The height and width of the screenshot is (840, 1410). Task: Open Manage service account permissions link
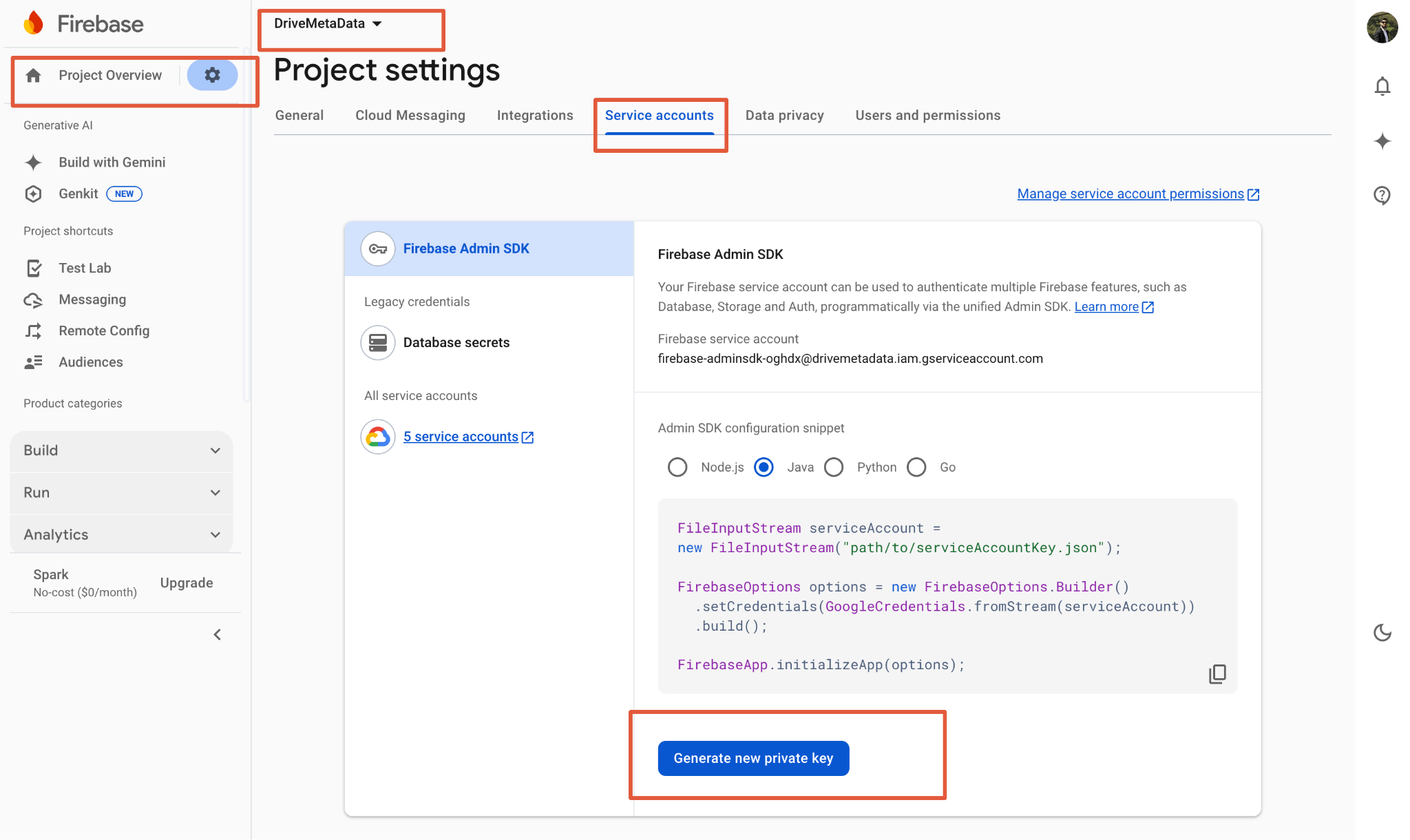click(1130, 194)
